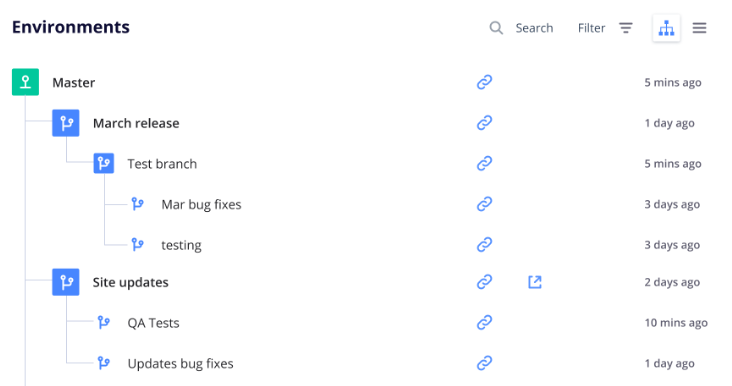Click the Site updates branch icon
This screenshot has width=732, height=386.
pos(66,282)
